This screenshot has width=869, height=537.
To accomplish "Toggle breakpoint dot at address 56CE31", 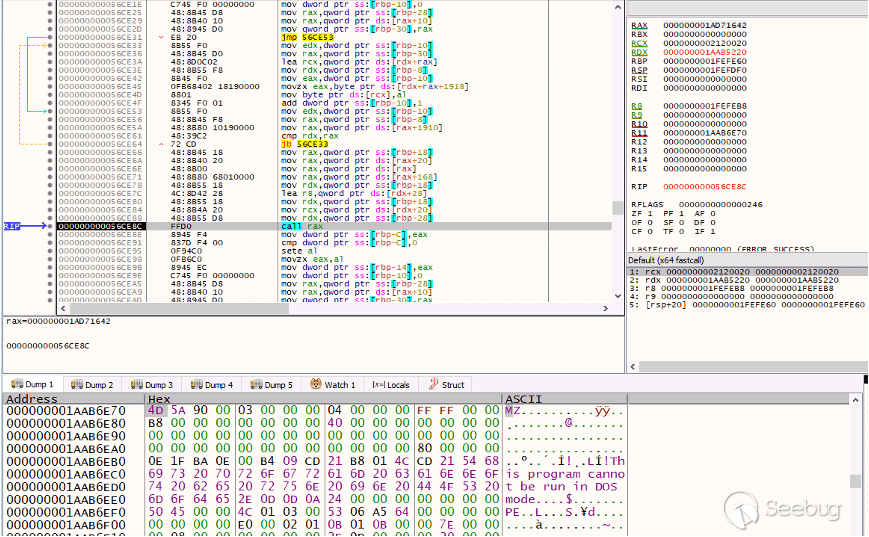I will coord(50,37).
